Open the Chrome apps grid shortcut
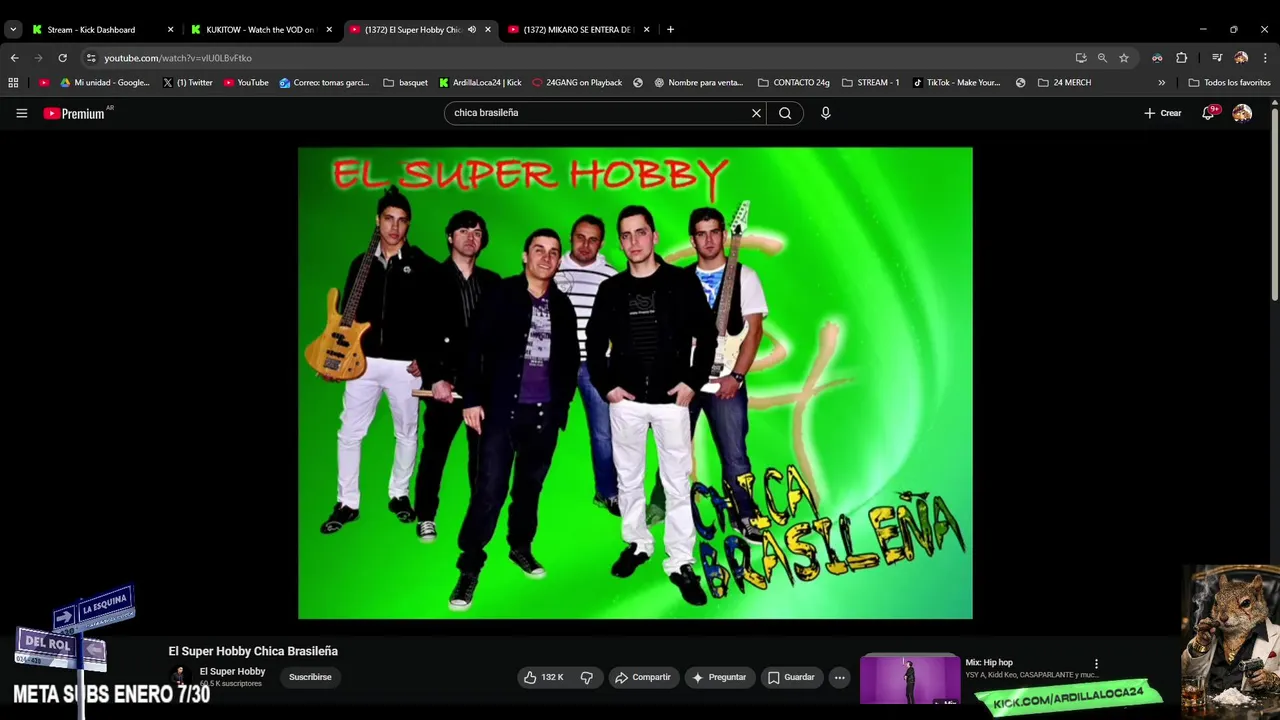 point(13,83)
